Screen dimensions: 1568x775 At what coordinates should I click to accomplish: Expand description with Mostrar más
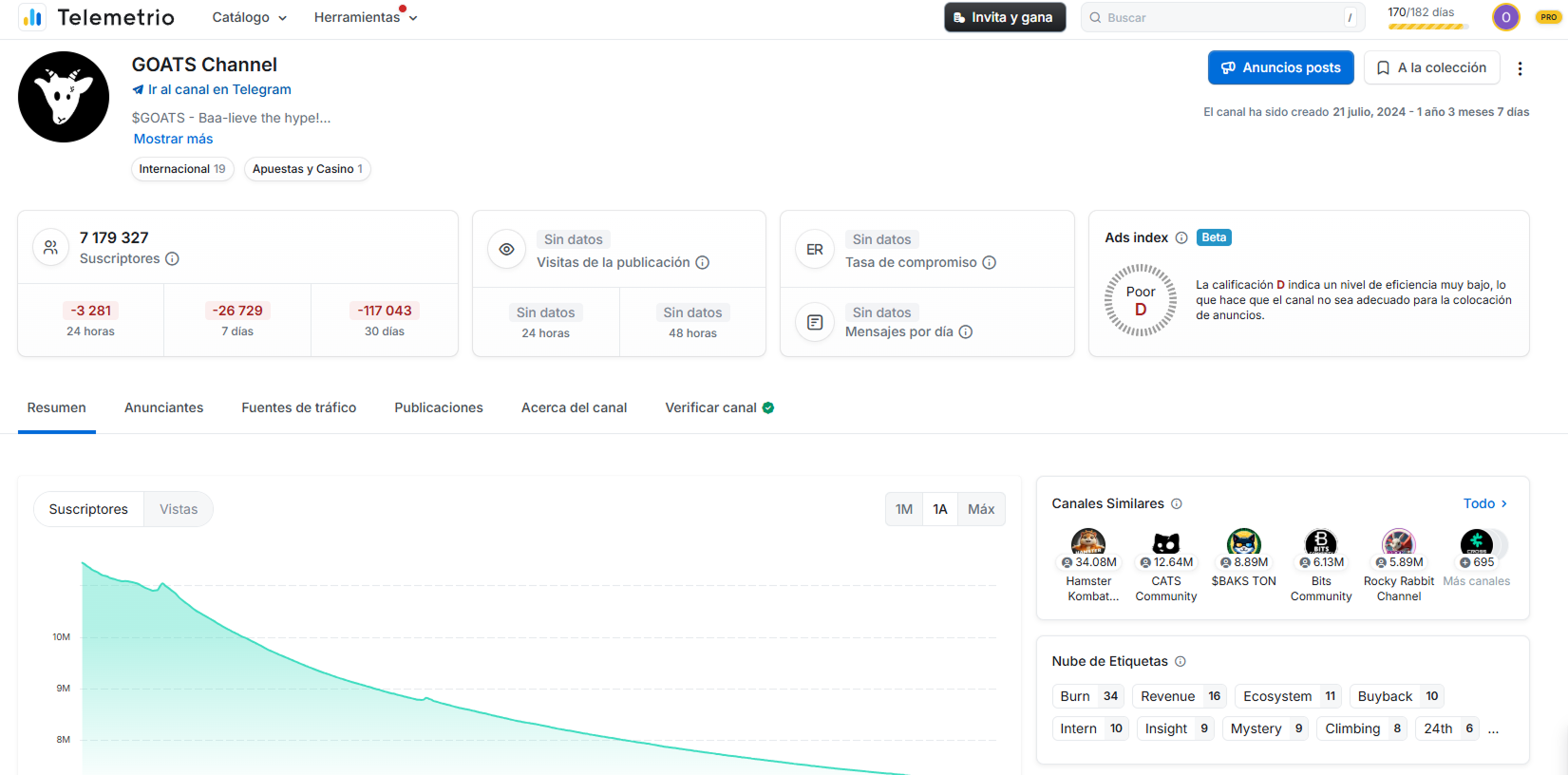173,139
